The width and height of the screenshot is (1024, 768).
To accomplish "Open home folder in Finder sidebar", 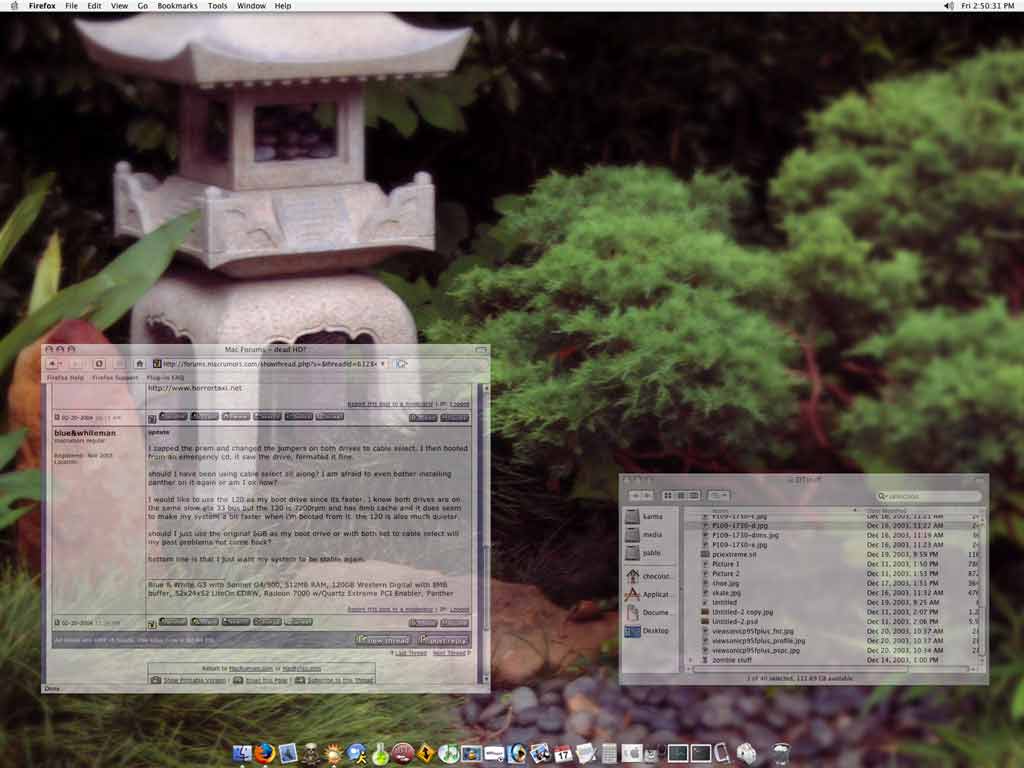I will [647, 576].
